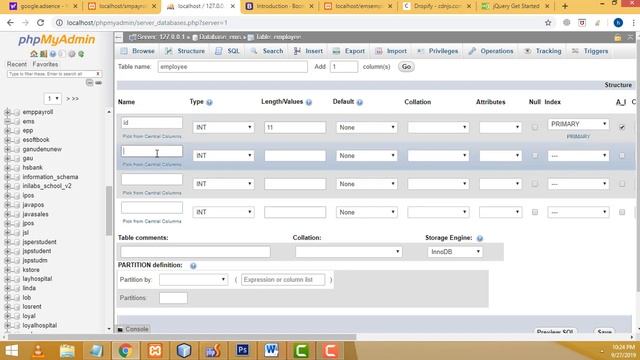Open Attributes dropdown in fourth column row

click(x=500, y=212)
